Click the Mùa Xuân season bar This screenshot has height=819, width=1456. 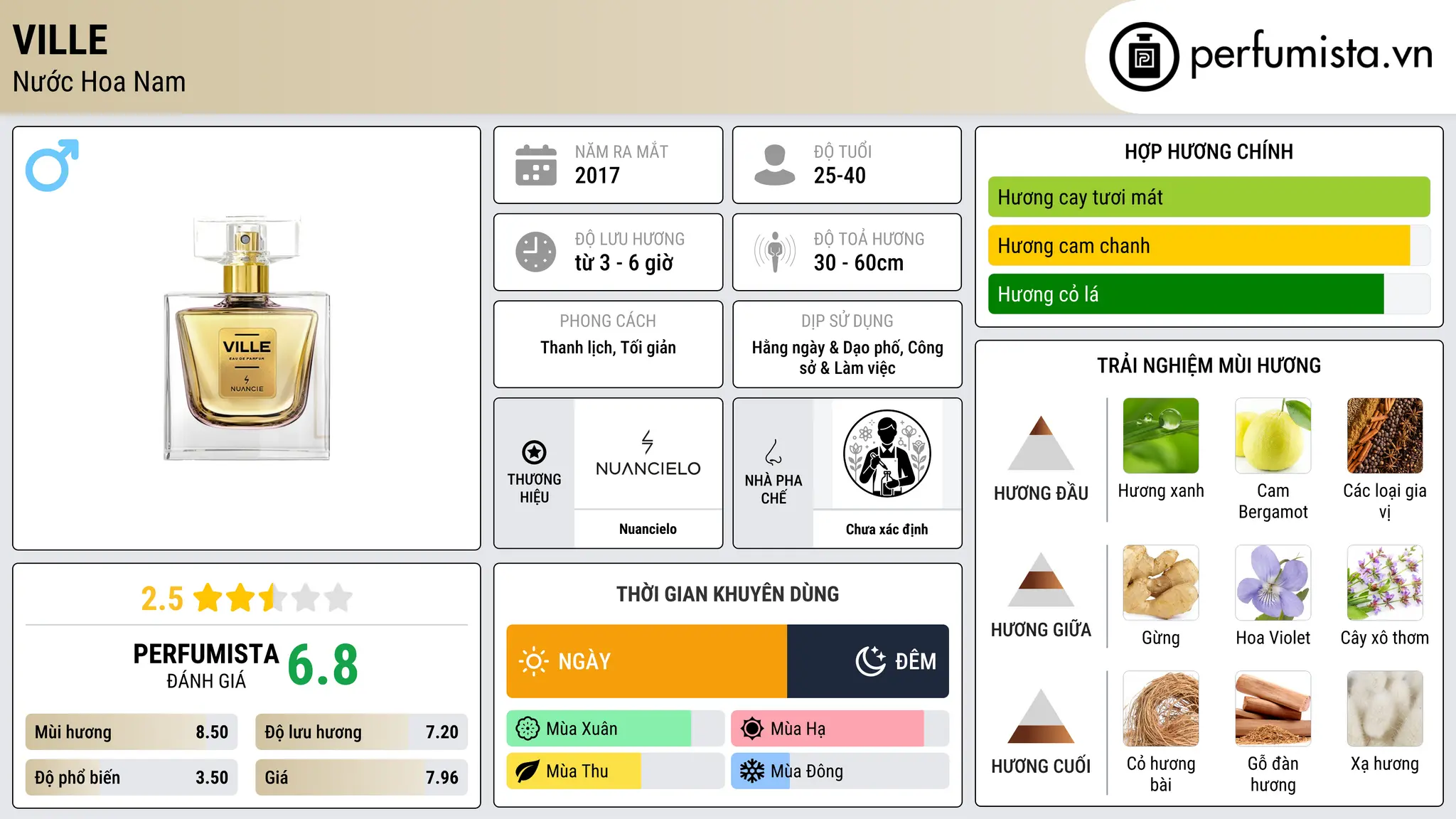(615, 729)
